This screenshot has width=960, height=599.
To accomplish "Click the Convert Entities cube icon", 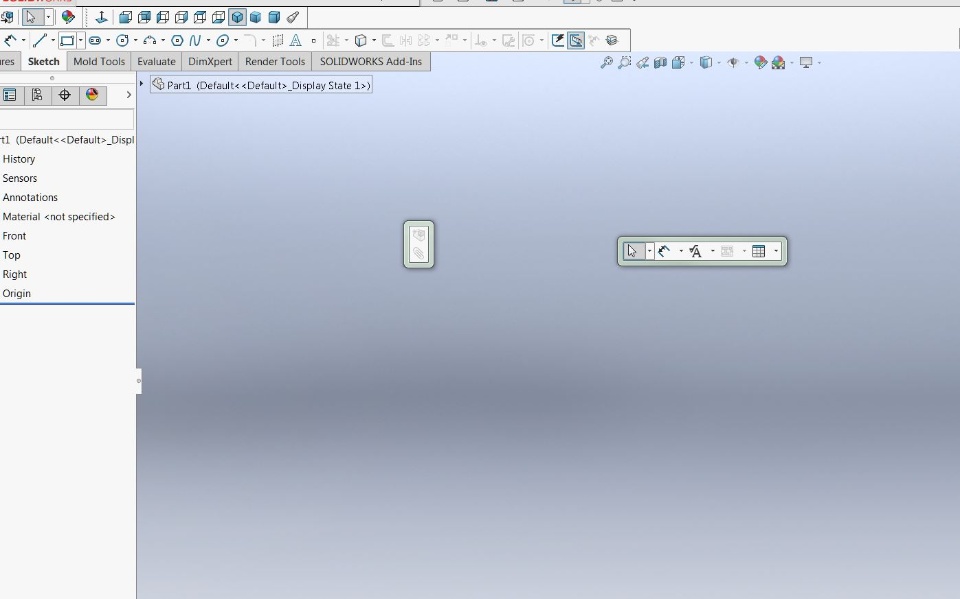I will (361, 40).
